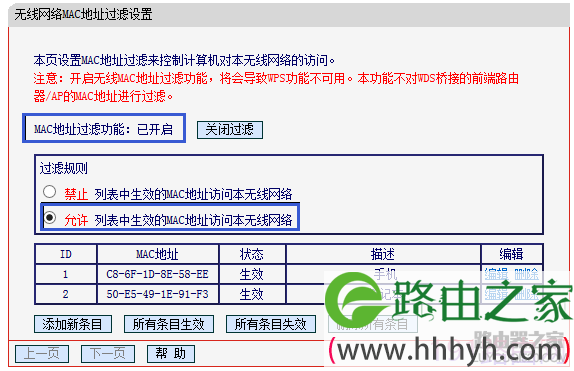The image size is (574, 371).
Task: Select the 禁止 filter rule radio button
Action: 49,192
